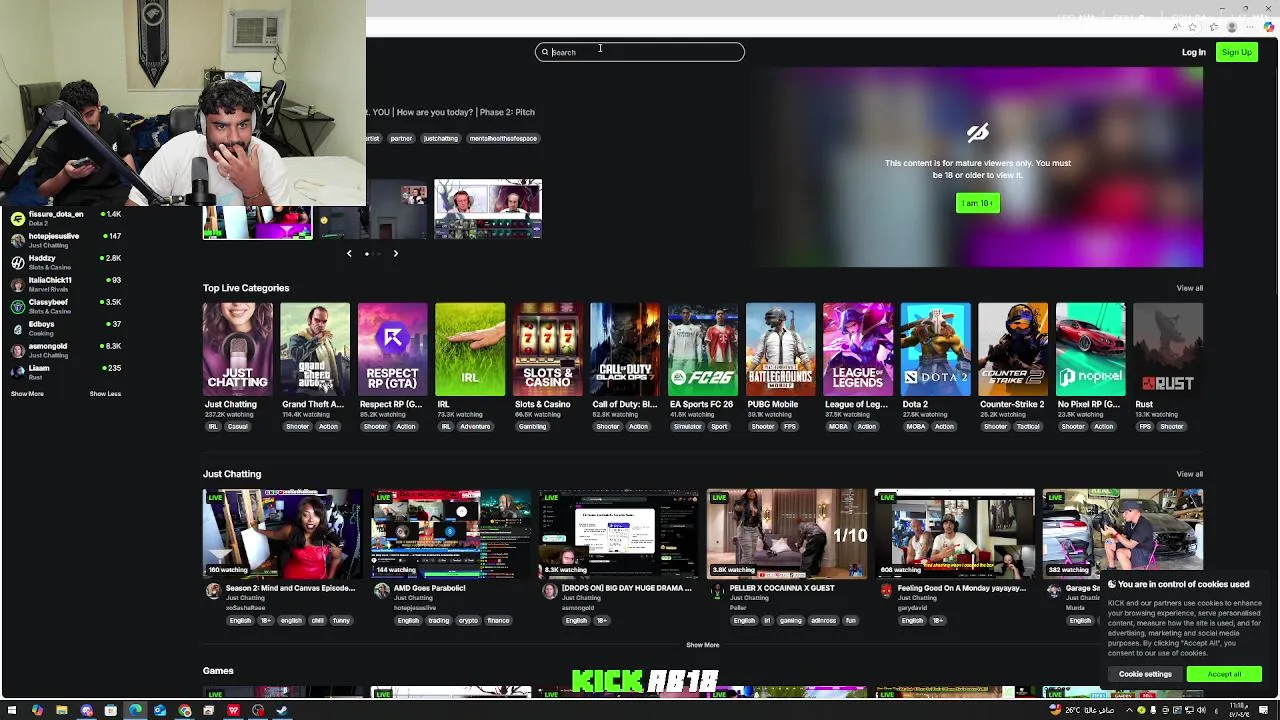The image size is (1280, 720).
Task: Open 'PELLER X COCAINNA X GUEST' stream thumbnail
Action: [x=786, y=533]
